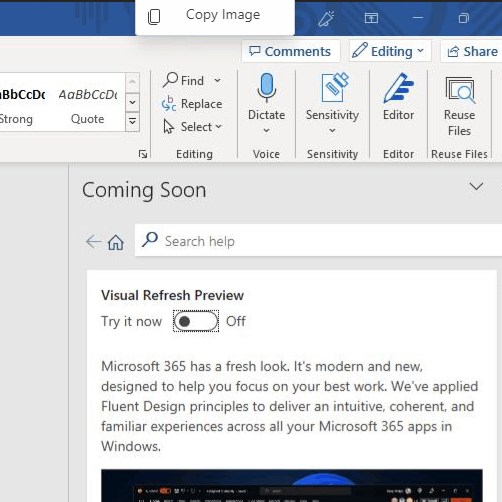Click the Replace button
Viewport: 502px width, 502px height.
click(x=192, y=104)
